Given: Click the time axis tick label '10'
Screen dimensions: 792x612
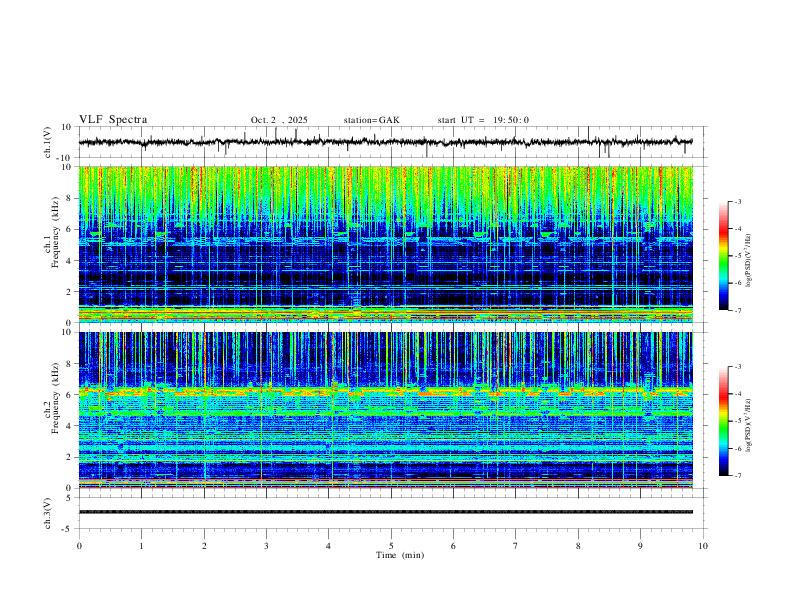Looking at the screenshot, I should pyautogui.click(x=703, y=546).
